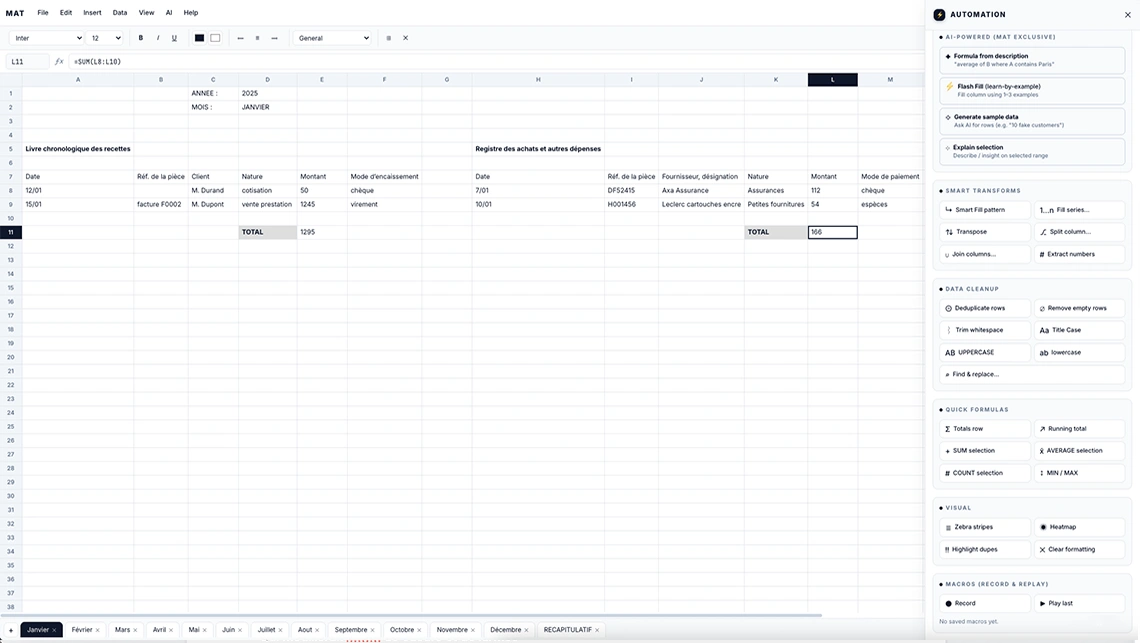Click the Automation lightning bolt icon
This screenshot has width=1140, height=643.
pyautogui.click(x=939, y=15)
